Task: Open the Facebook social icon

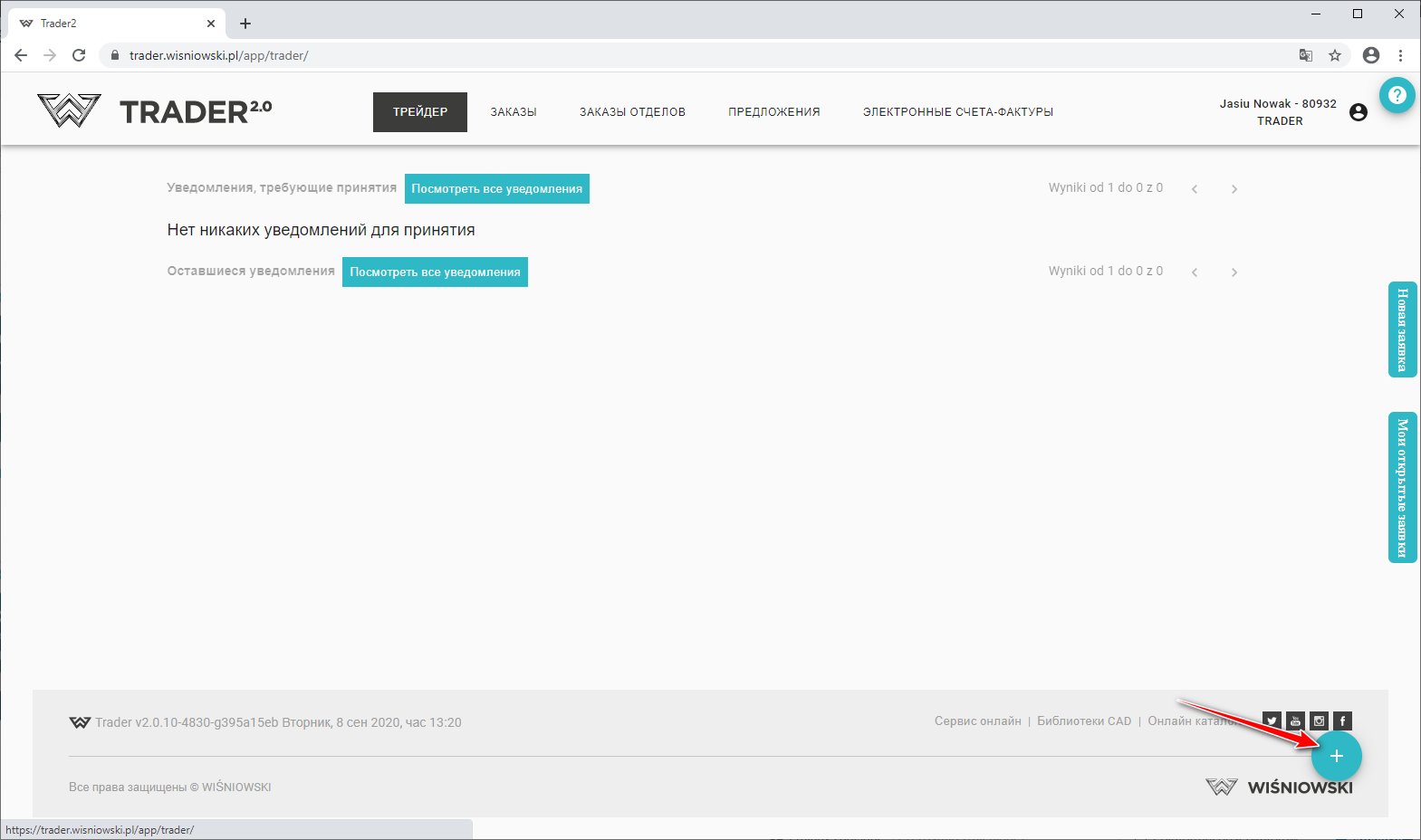Action: point(1343,721)
